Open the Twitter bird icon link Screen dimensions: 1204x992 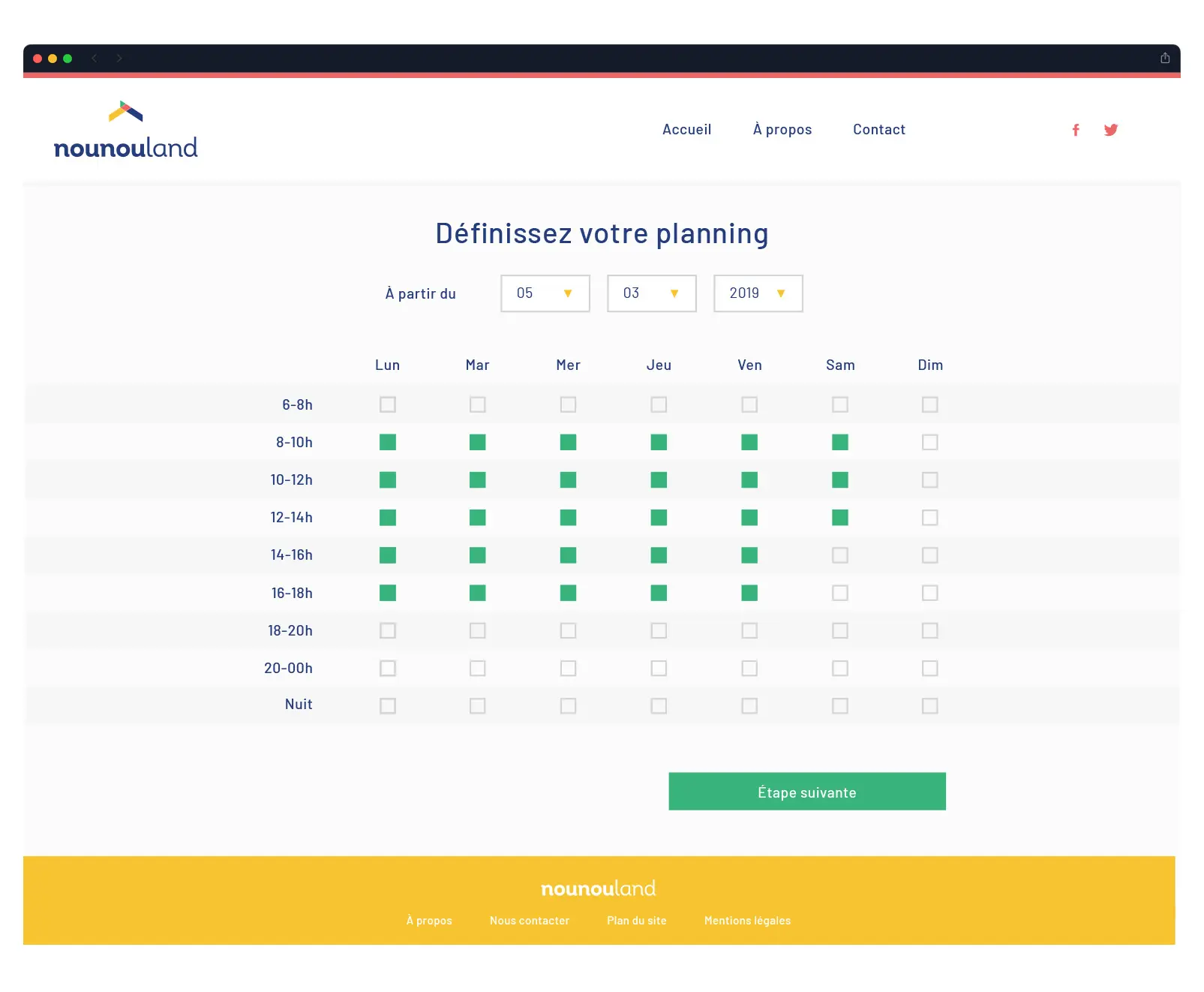(x=1111, y=130)
